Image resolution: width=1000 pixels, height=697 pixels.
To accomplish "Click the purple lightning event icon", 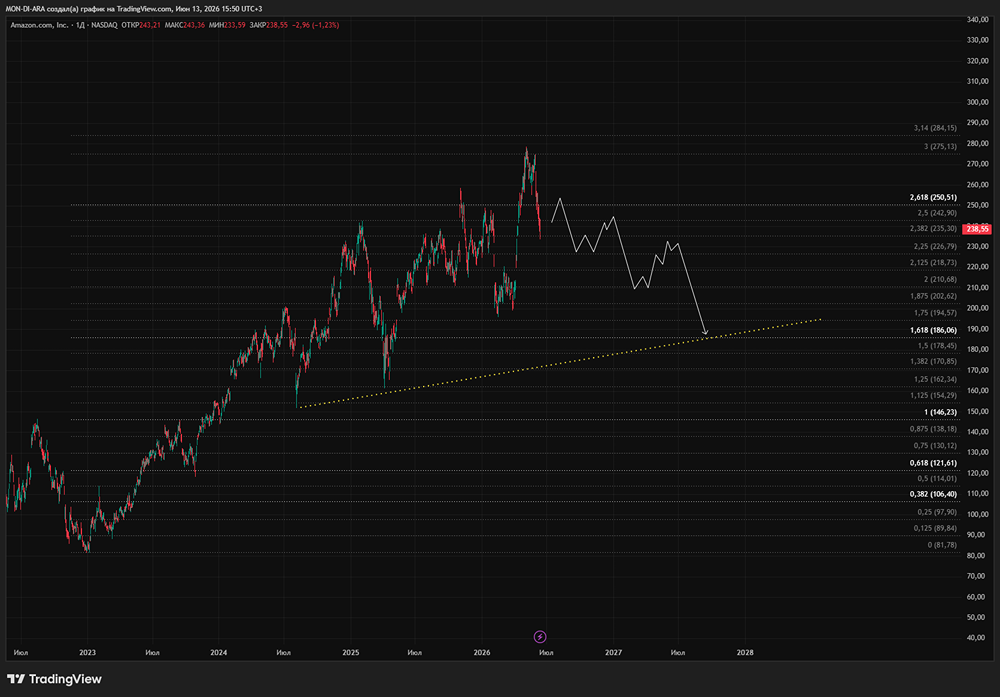I will click(540, 636).
